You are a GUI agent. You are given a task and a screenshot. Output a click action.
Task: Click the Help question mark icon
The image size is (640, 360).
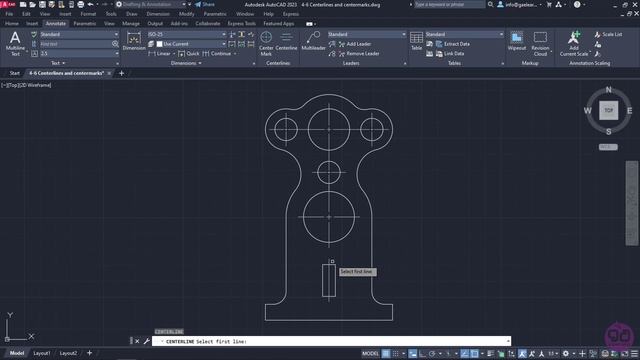(577, 4)
